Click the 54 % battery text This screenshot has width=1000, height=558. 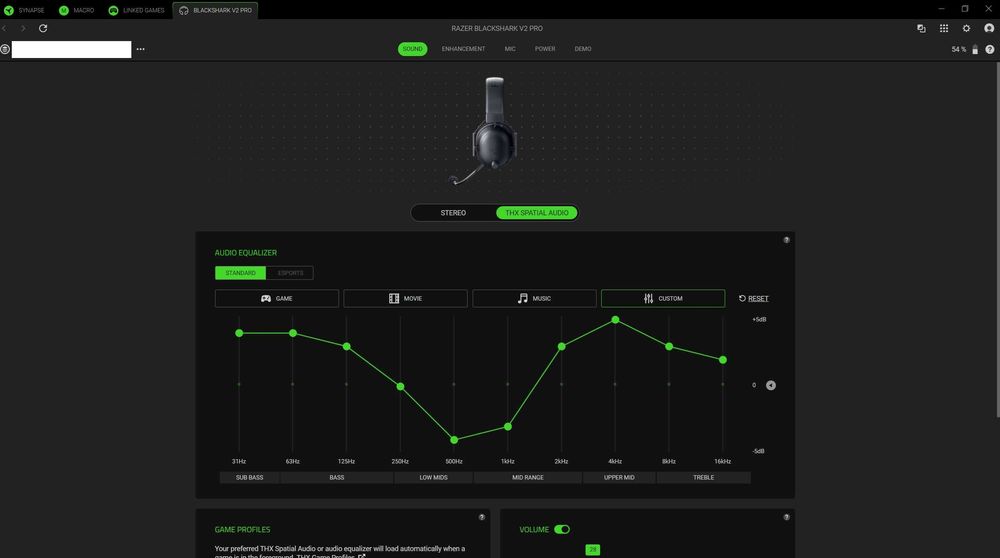pos(959,49)
